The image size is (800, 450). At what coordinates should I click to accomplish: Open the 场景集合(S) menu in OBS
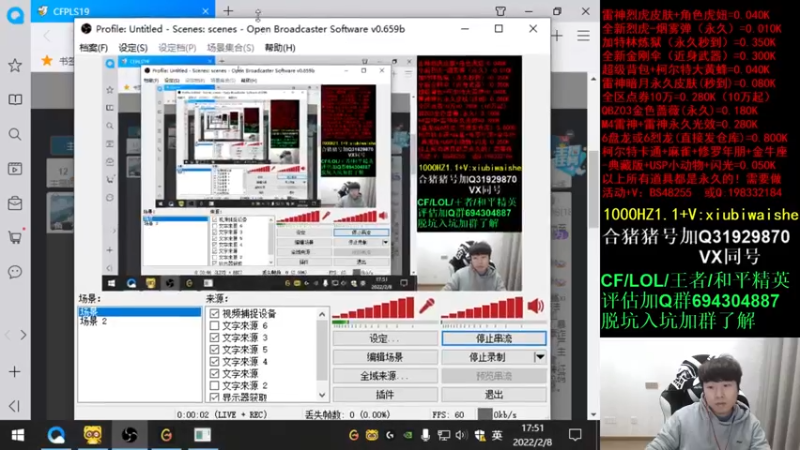coord(230,48)
